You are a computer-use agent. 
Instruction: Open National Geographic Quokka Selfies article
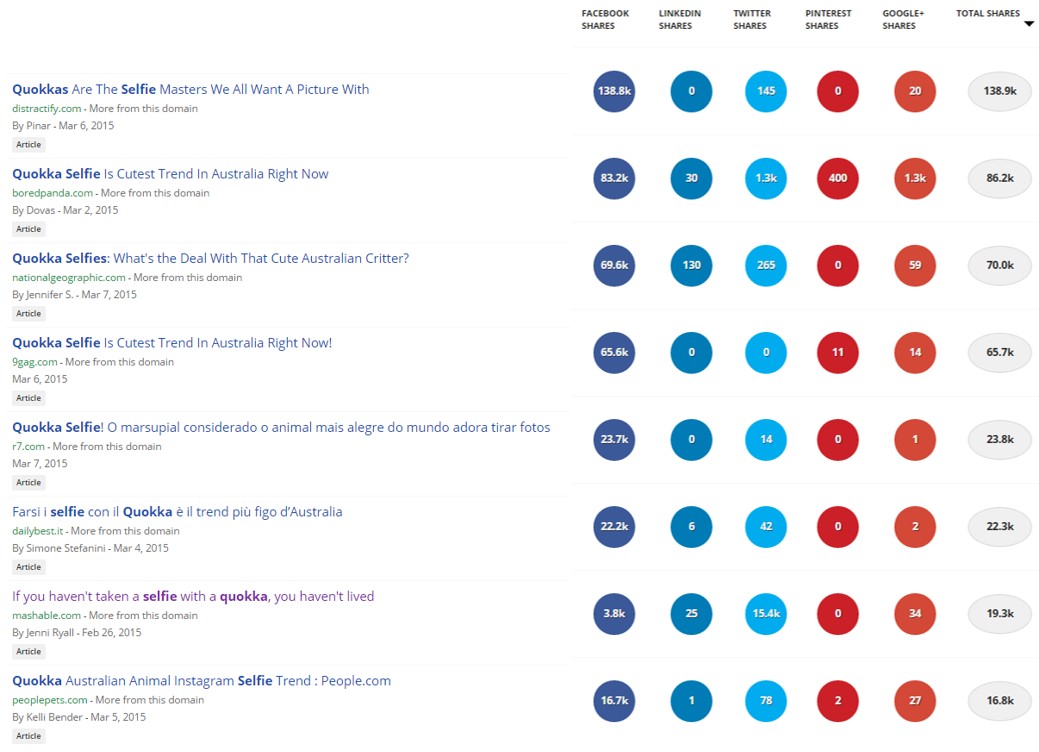[x=210, y=258]
